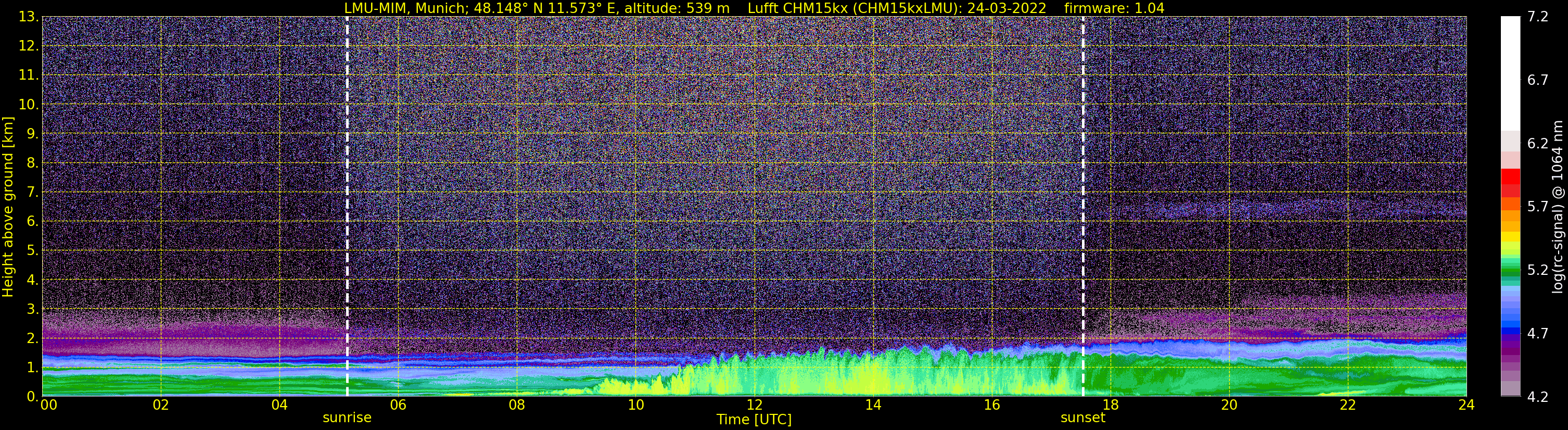
Task: Click the time axis tick label "18"
Action: point(1110,406)
